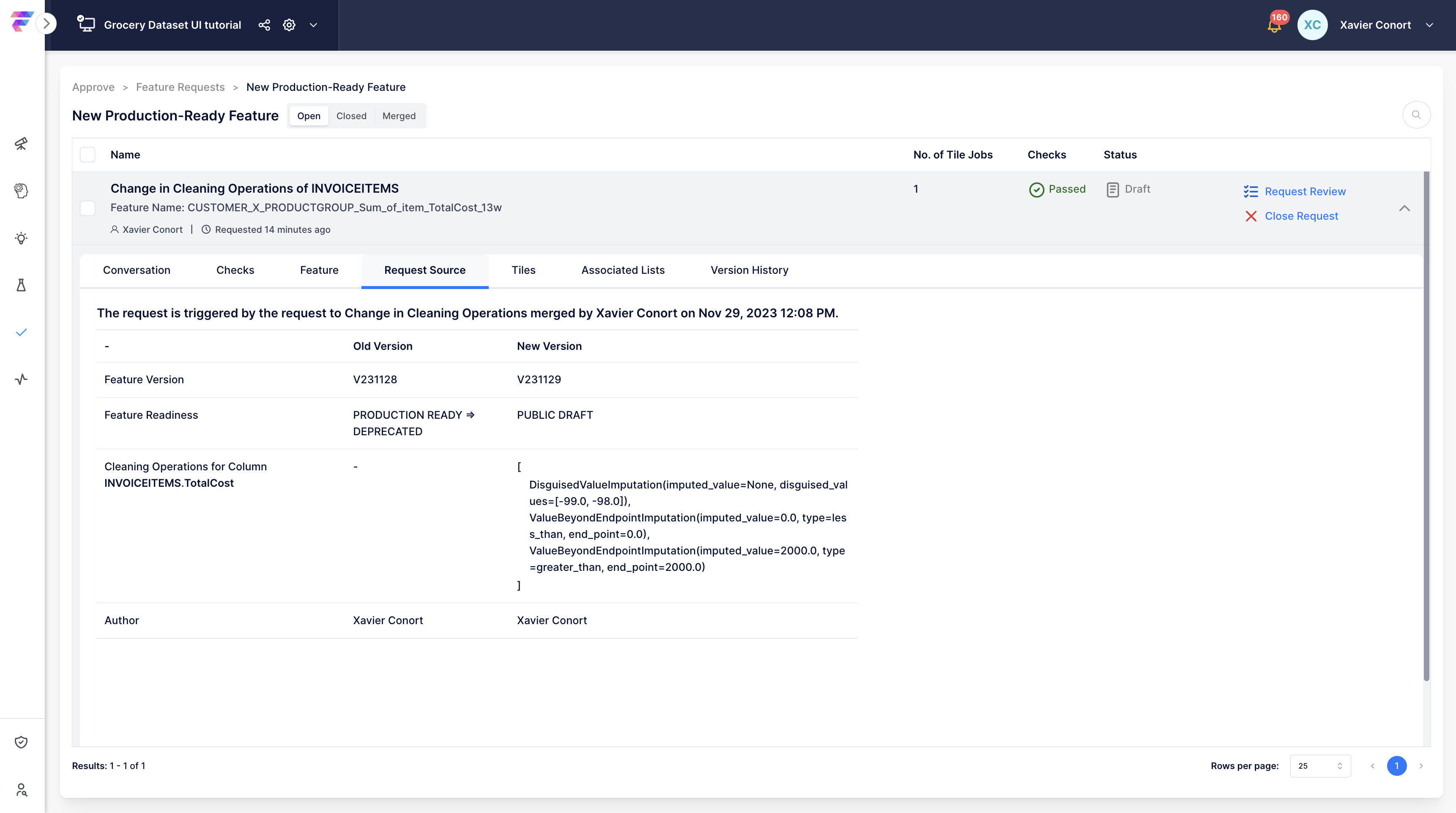Viewport: 1456px width, 813px height.
Task: Click the search magnifier icon
Action: (1416, 115)
